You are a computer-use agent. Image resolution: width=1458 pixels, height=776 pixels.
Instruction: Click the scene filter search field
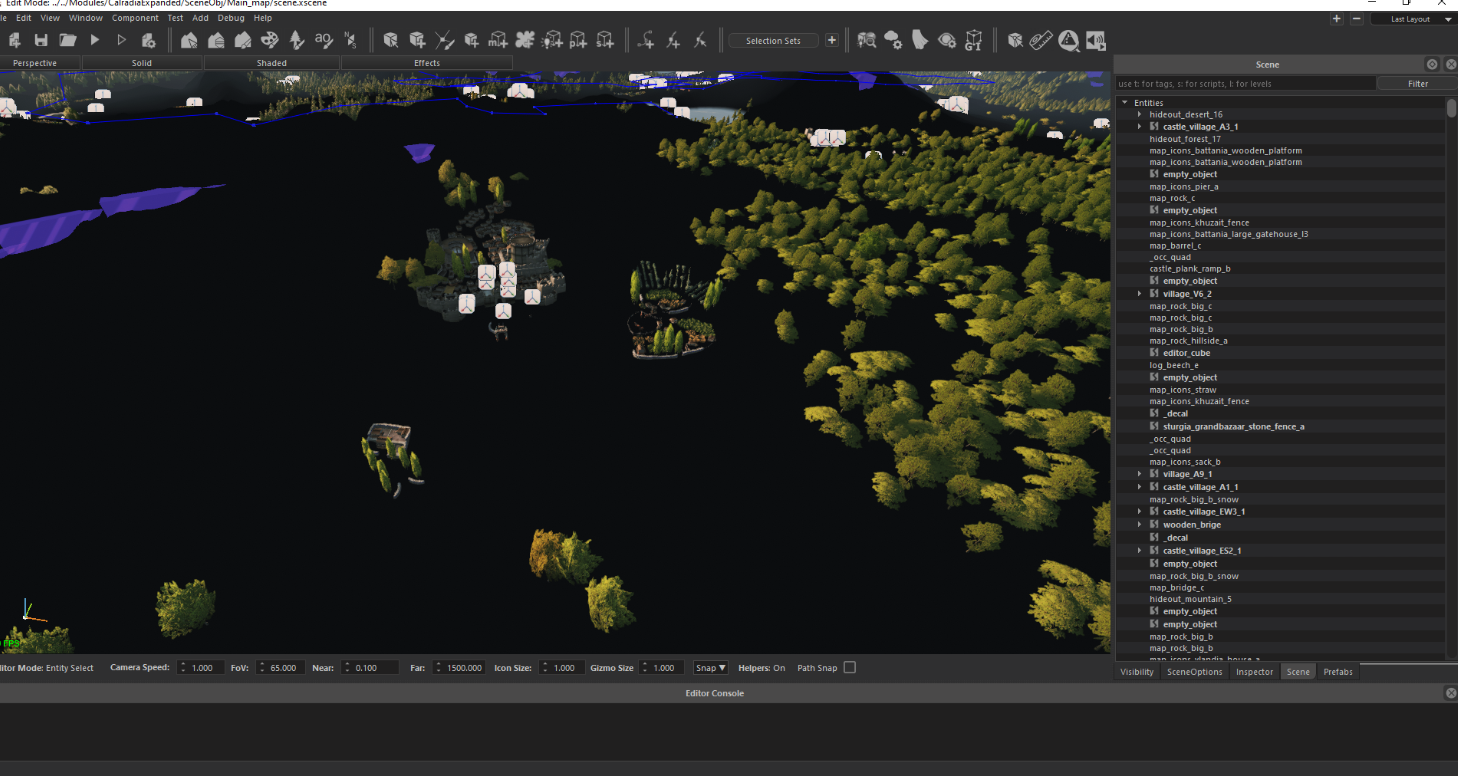click(x=1245, y=84)
